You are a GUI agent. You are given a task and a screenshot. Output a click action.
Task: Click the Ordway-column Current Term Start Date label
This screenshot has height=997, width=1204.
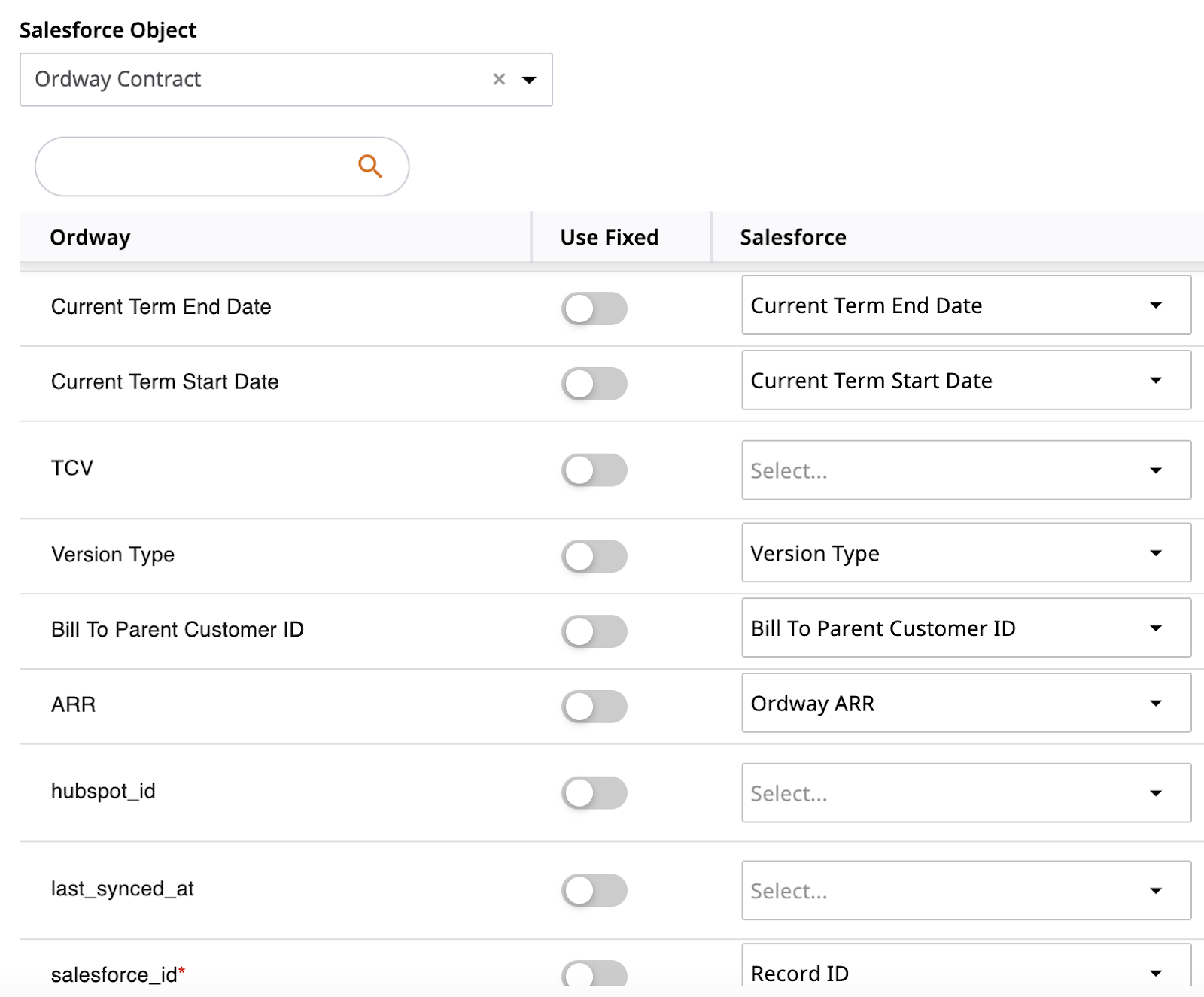tap(165, 382)
